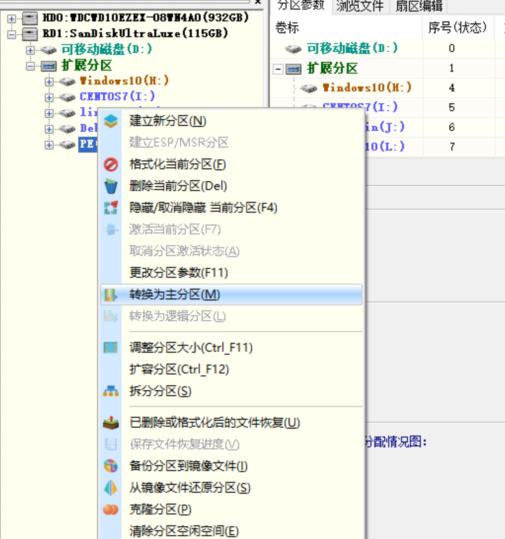Select HD0:WDCWD10EZEX disk label in tree
This screenshot has height=539, width=505.
tap(146, 18)
